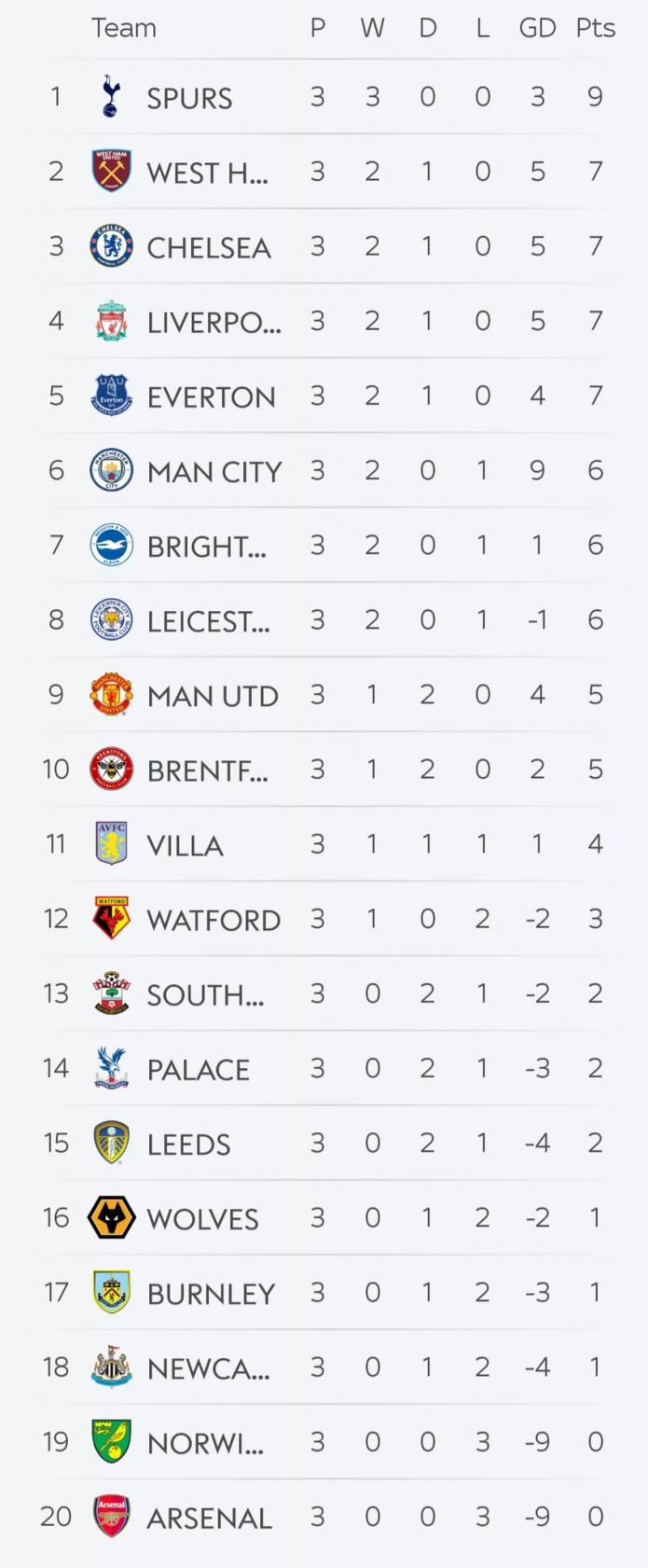Open the Norwich canary crest
The image size is (648, 1568).
tap(111, 1442)
